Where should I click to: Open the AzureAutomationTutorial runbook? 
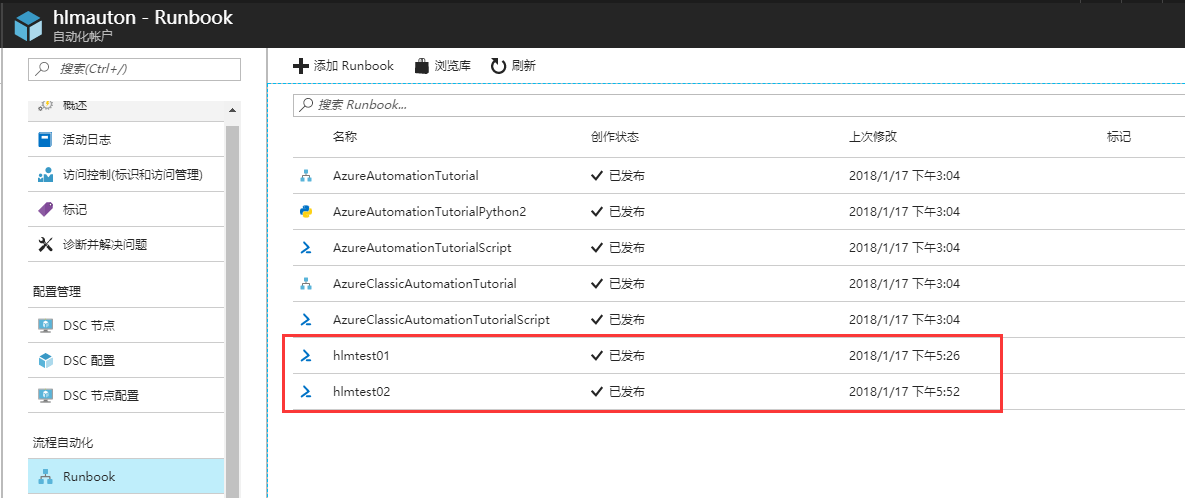(x=406, y=176)
